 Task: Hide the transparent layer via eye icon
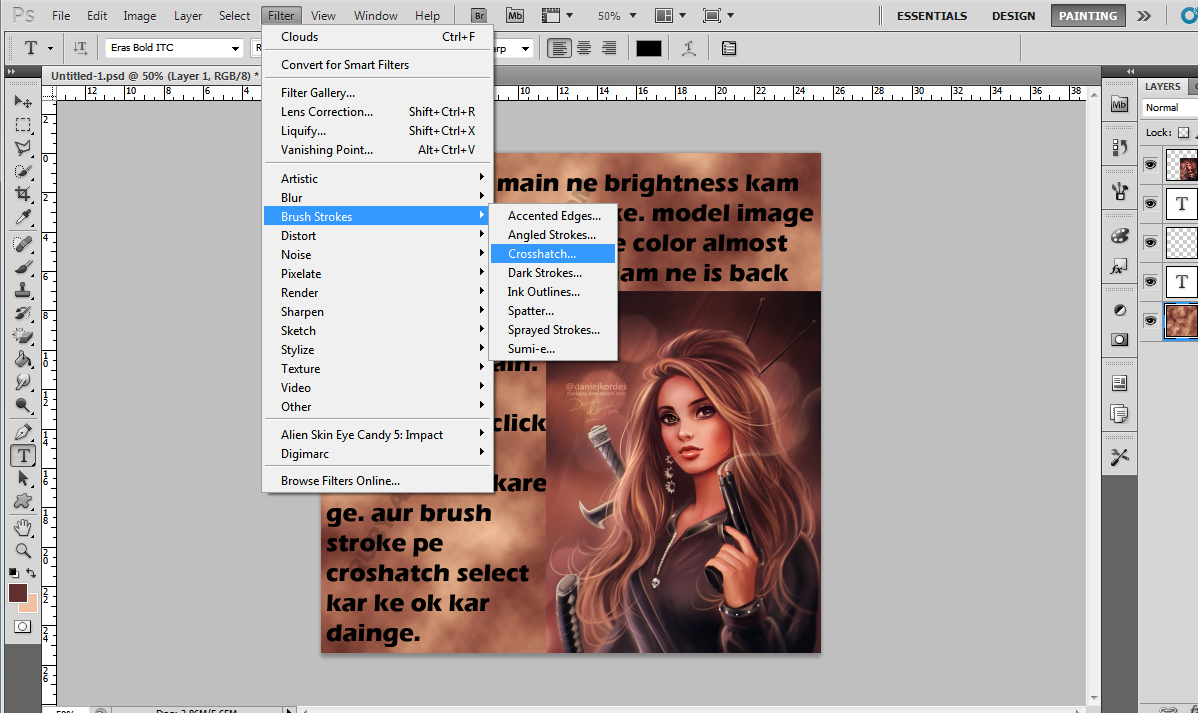[1150, 242]
